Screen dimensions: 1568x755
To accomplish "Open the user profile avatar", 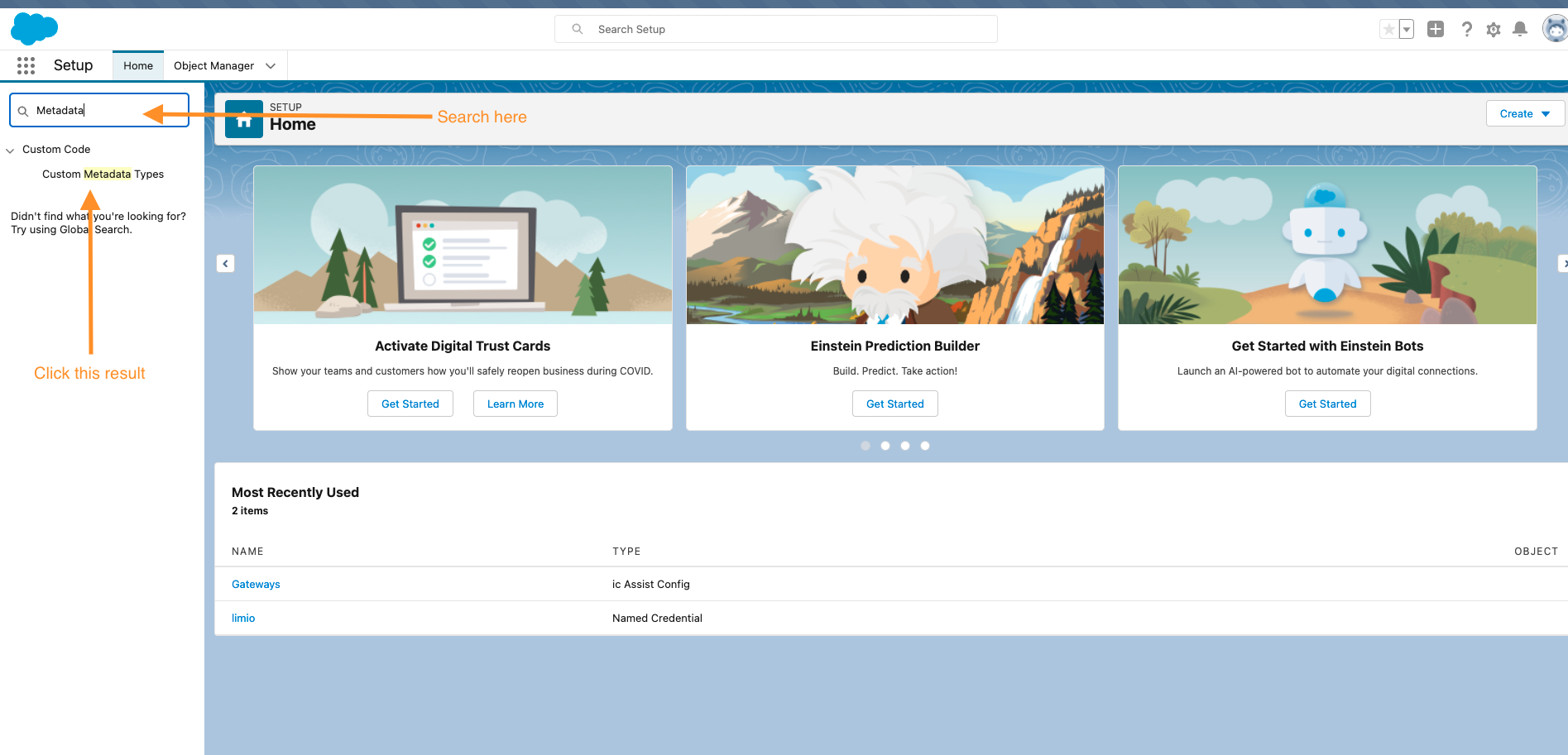I will [x=1556, y=28].
